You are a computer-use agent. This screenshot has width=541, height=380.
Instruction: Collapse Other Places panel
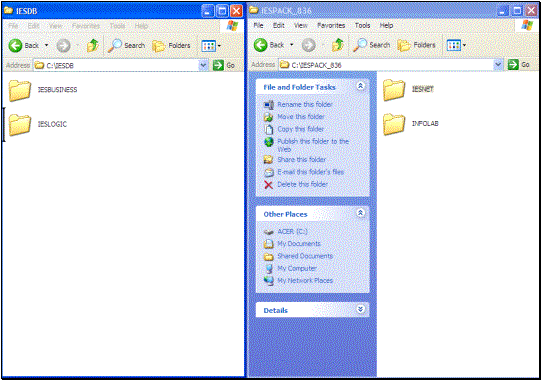pos(360,213)
